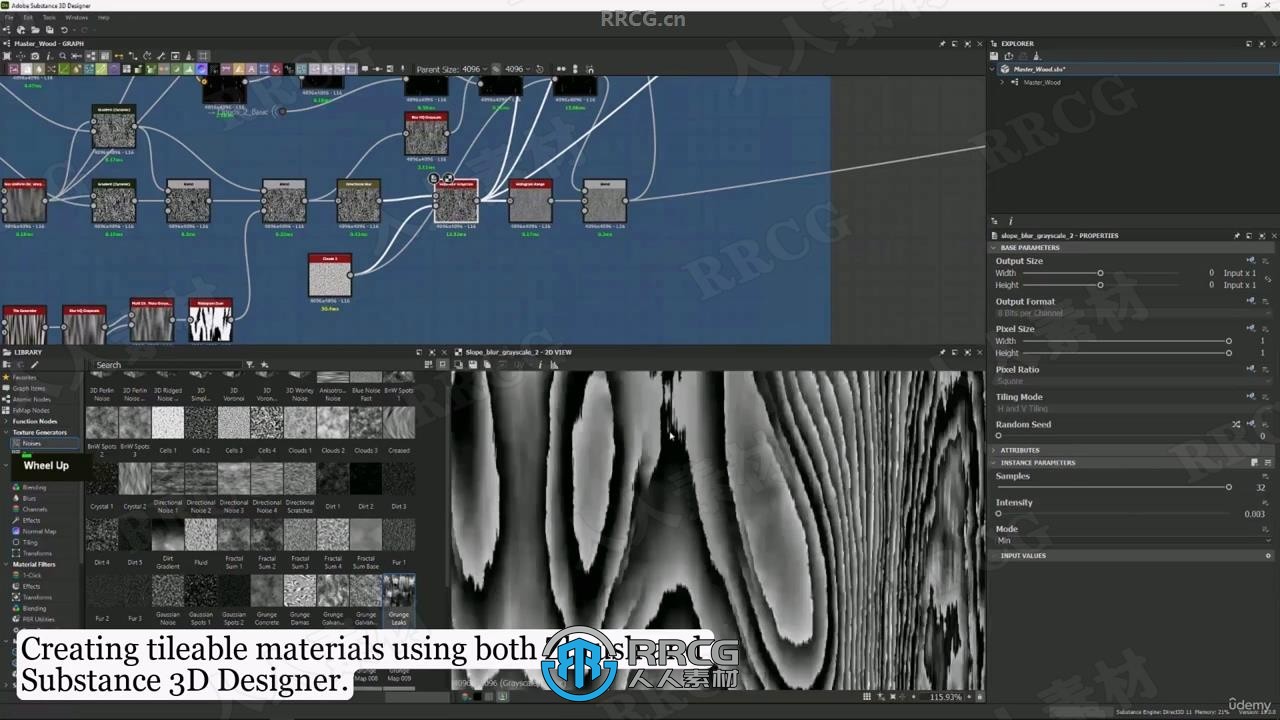Select Favorites in the Library tree

[x=24, y=377]
